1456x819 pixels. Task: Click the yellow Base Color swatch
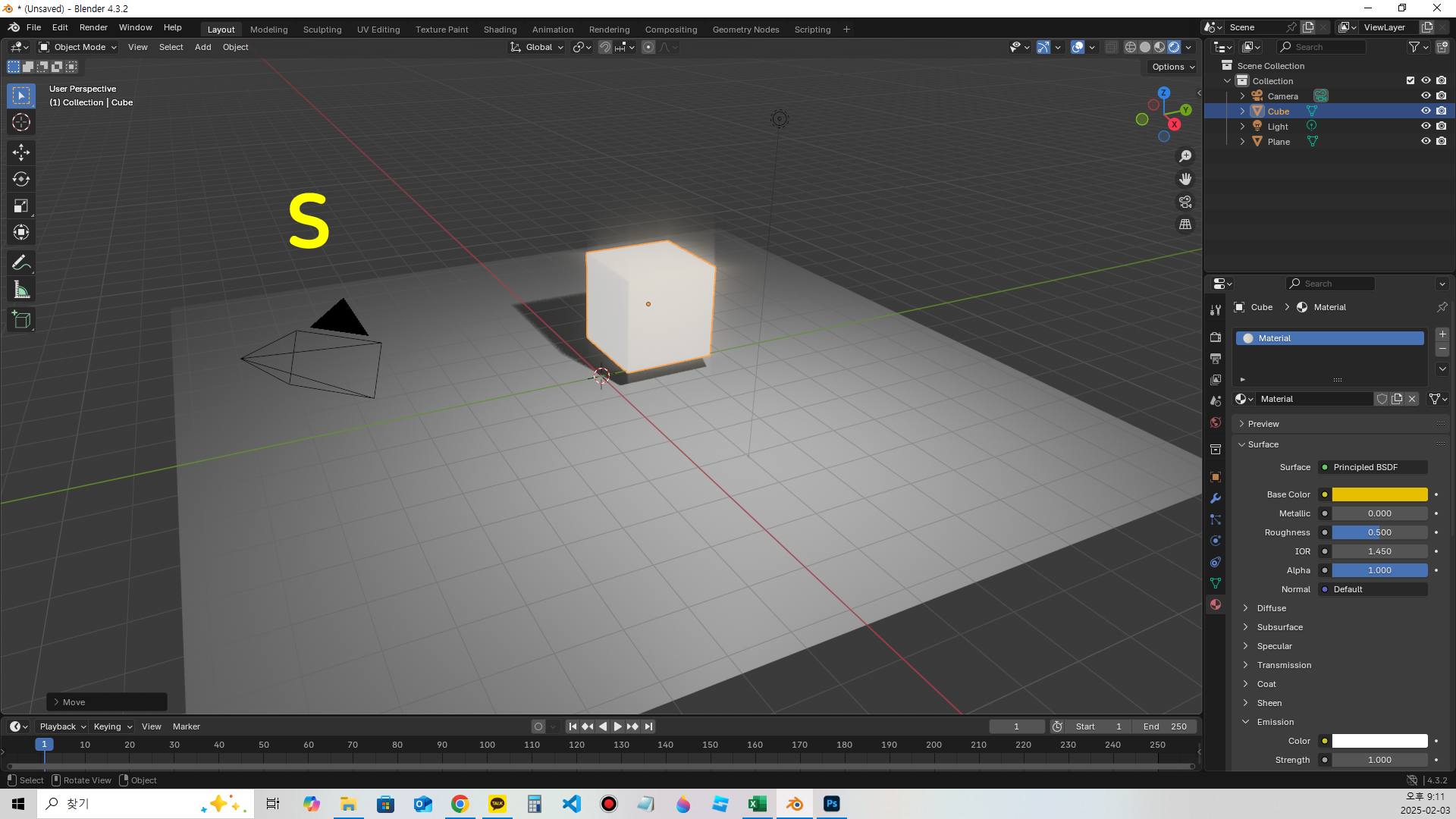tap(1379, 494)
